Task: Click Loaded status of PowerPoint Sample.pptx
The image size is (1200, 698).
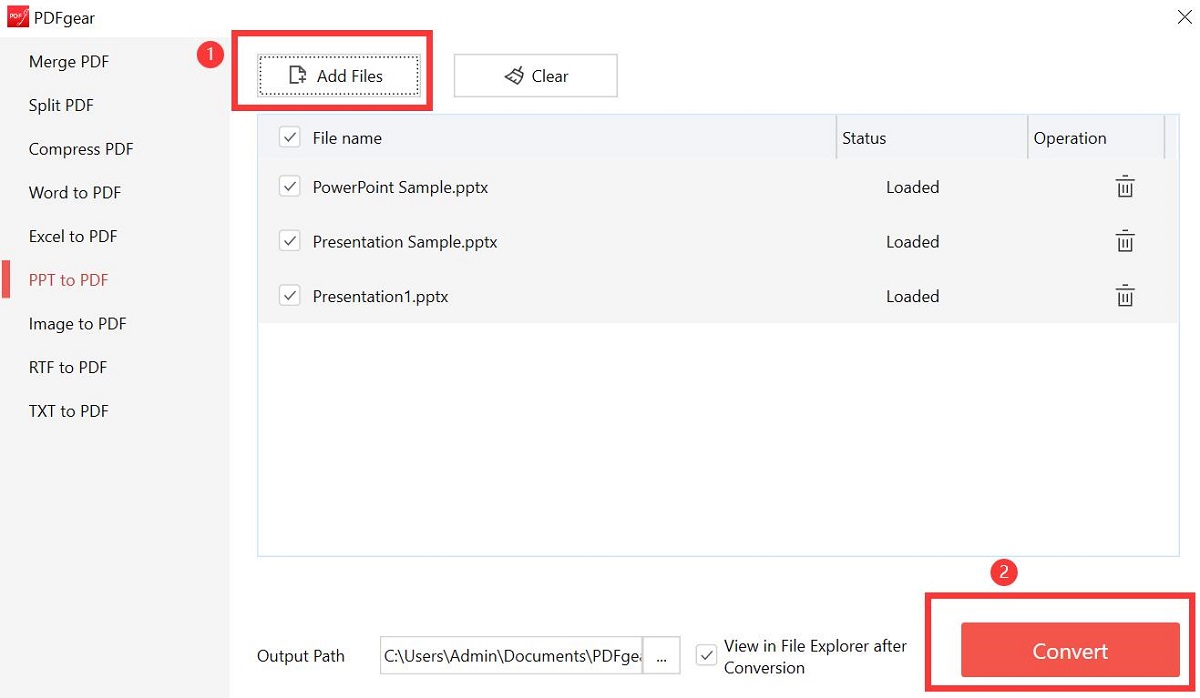Action: (x=912, y=187)
